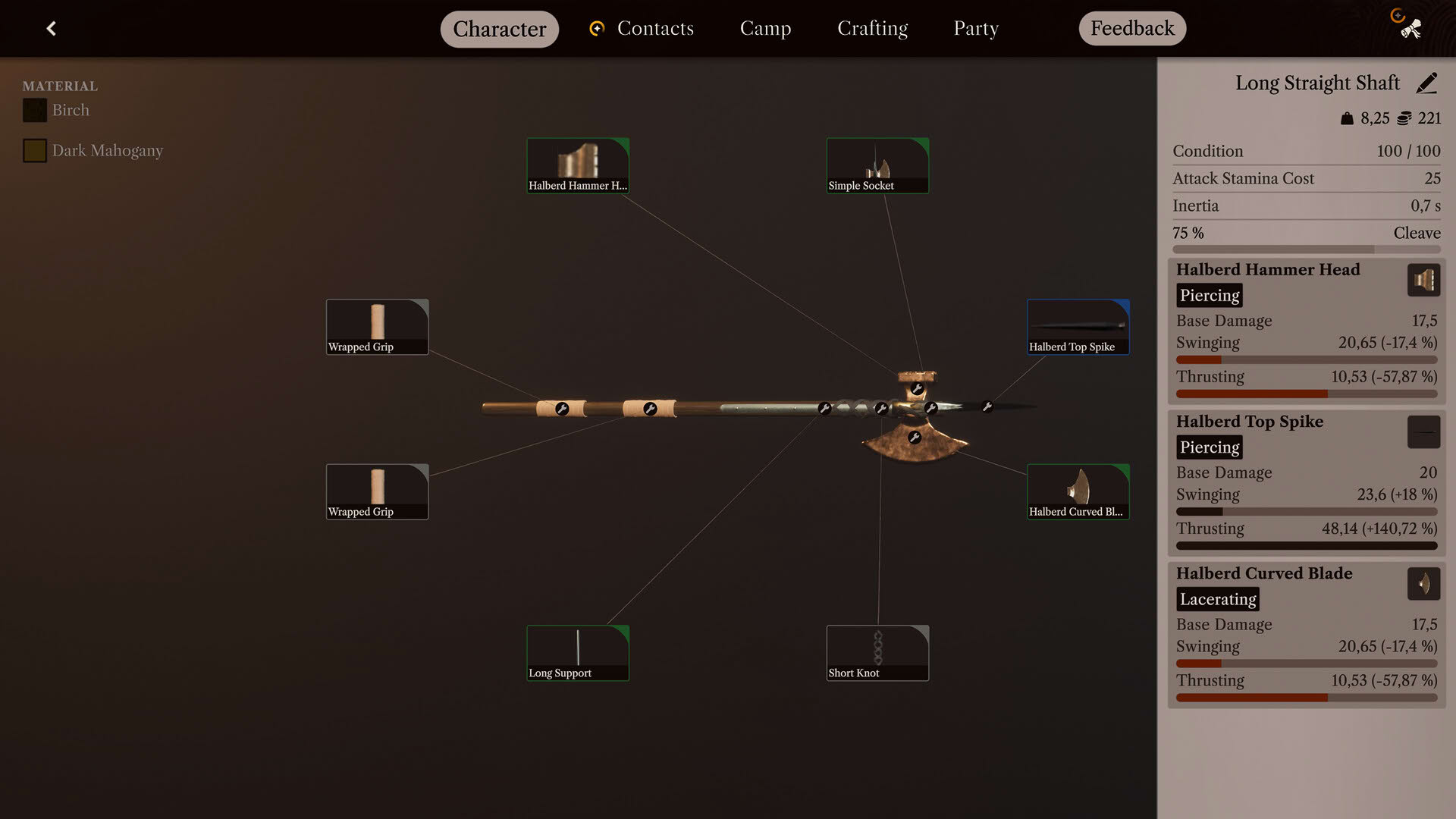Select the Short Knot part card
The image size is (1456, 819).
[x=877, y=653]
